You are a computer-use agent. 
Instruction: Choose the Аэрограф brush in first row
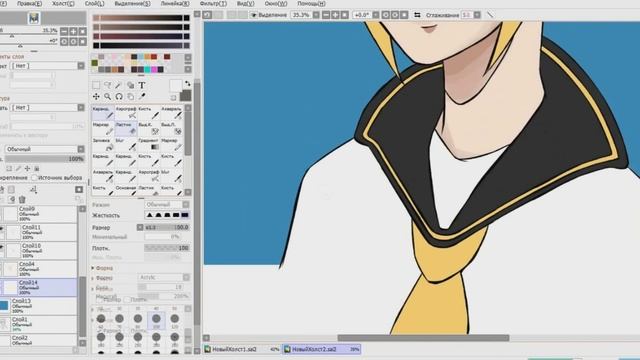(x=126, y=113)
